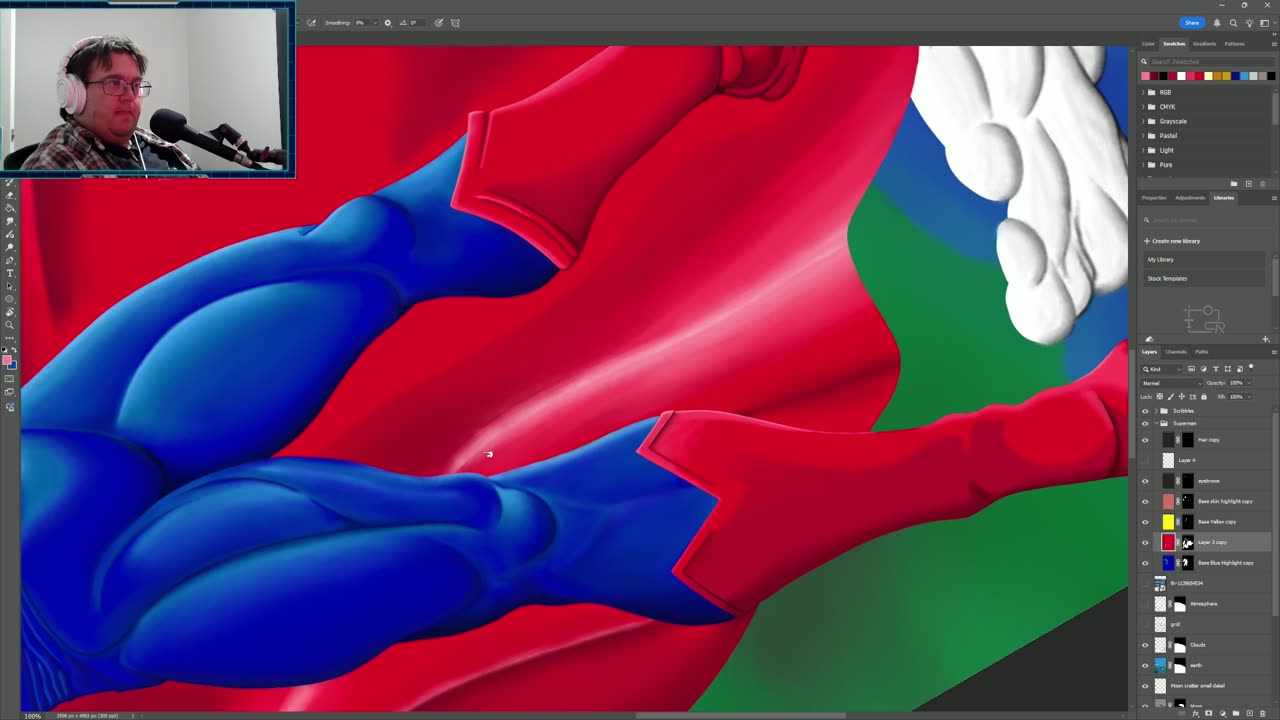Click the Share button

1191,23
